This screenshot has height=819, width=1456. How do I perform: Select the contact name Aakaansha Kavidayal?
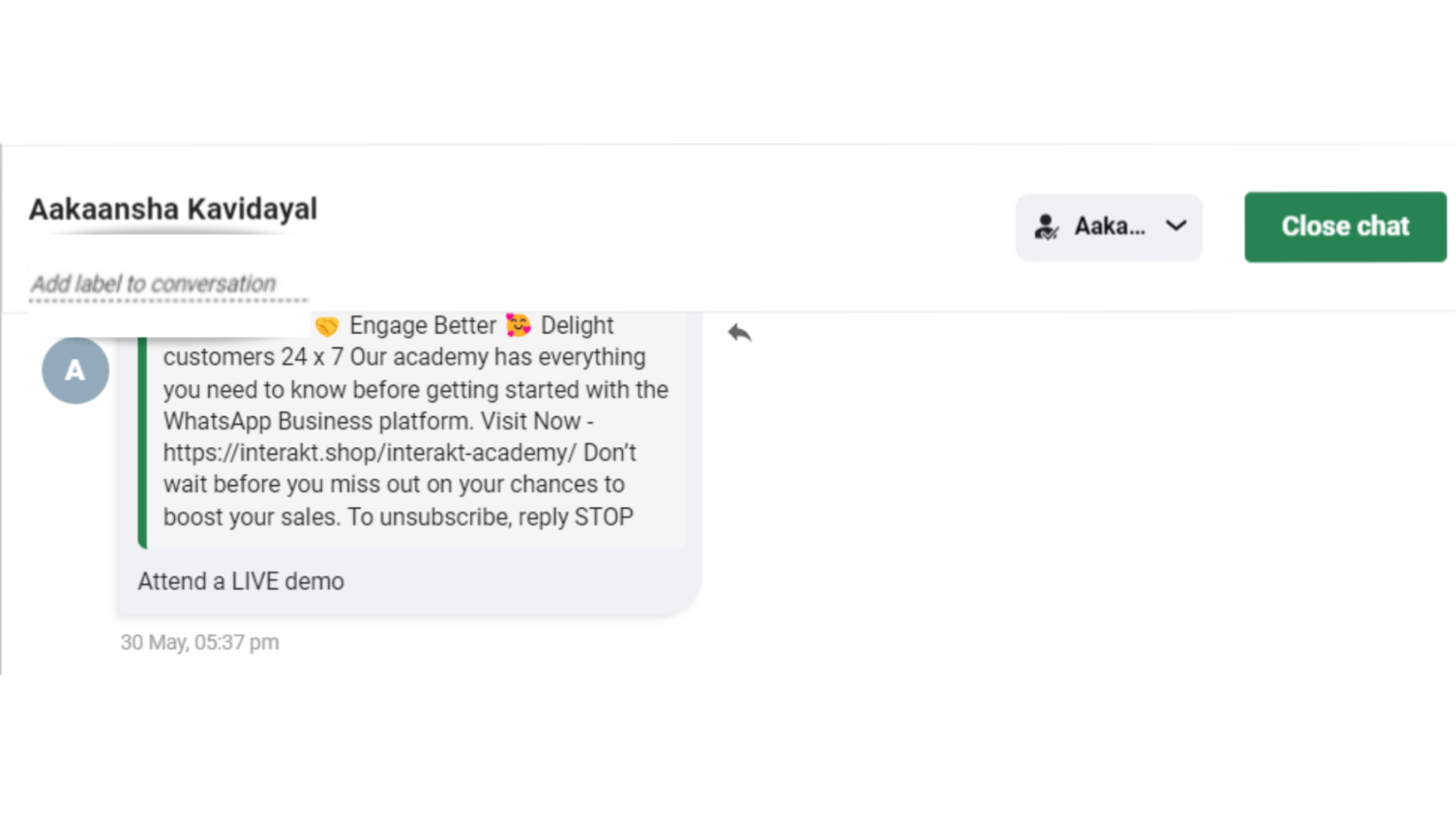click(x=172, y=209)
